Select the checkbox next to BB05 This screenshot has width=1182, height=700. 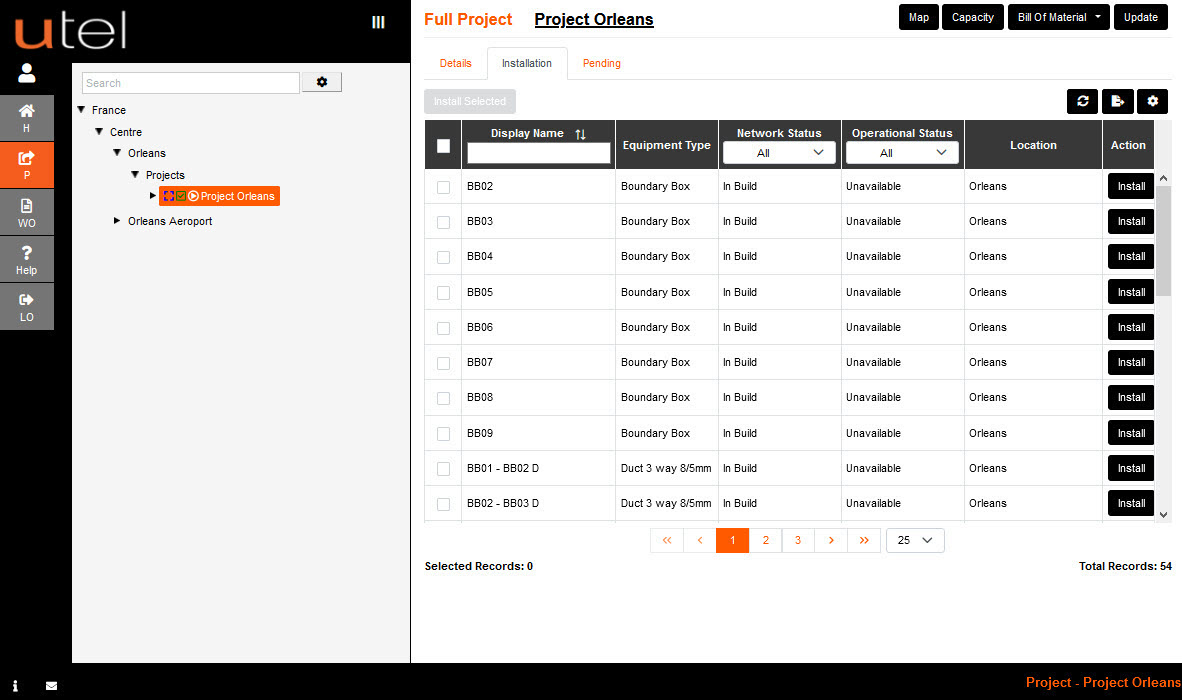point(443,291)
